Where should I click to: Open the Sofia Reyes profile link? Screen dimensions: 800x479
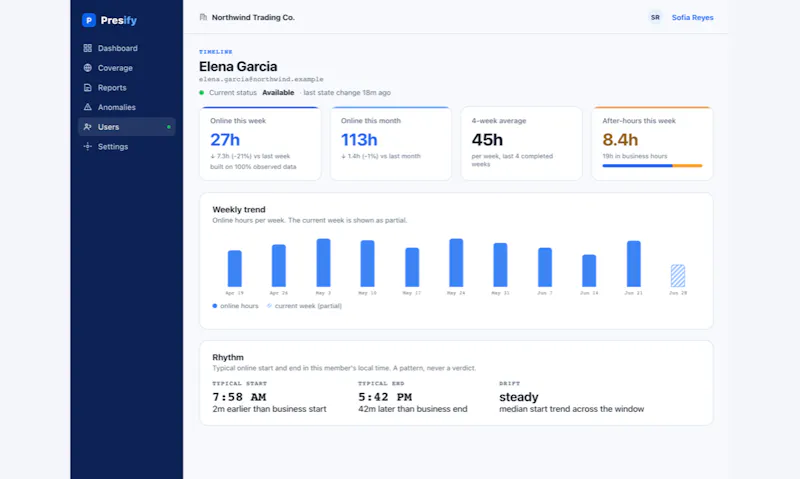(692, 17)
